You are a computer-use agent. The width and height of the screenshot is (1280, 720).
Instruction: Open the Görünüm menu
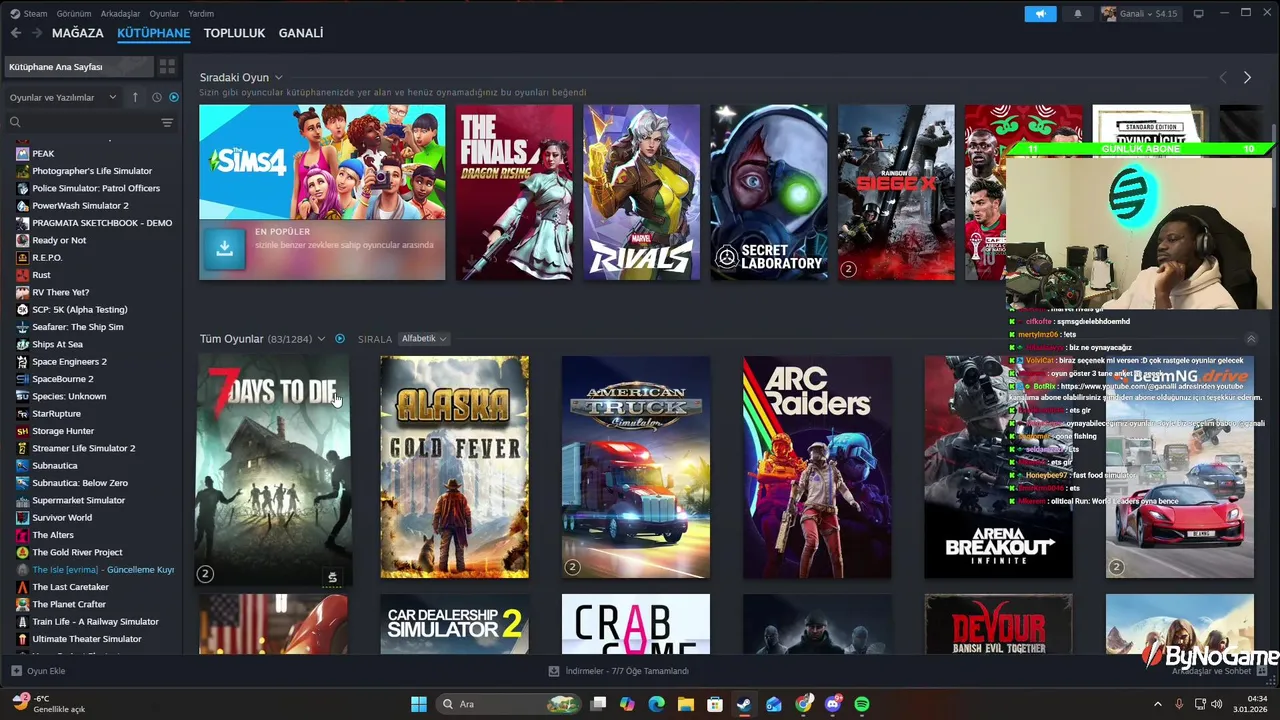74,14
